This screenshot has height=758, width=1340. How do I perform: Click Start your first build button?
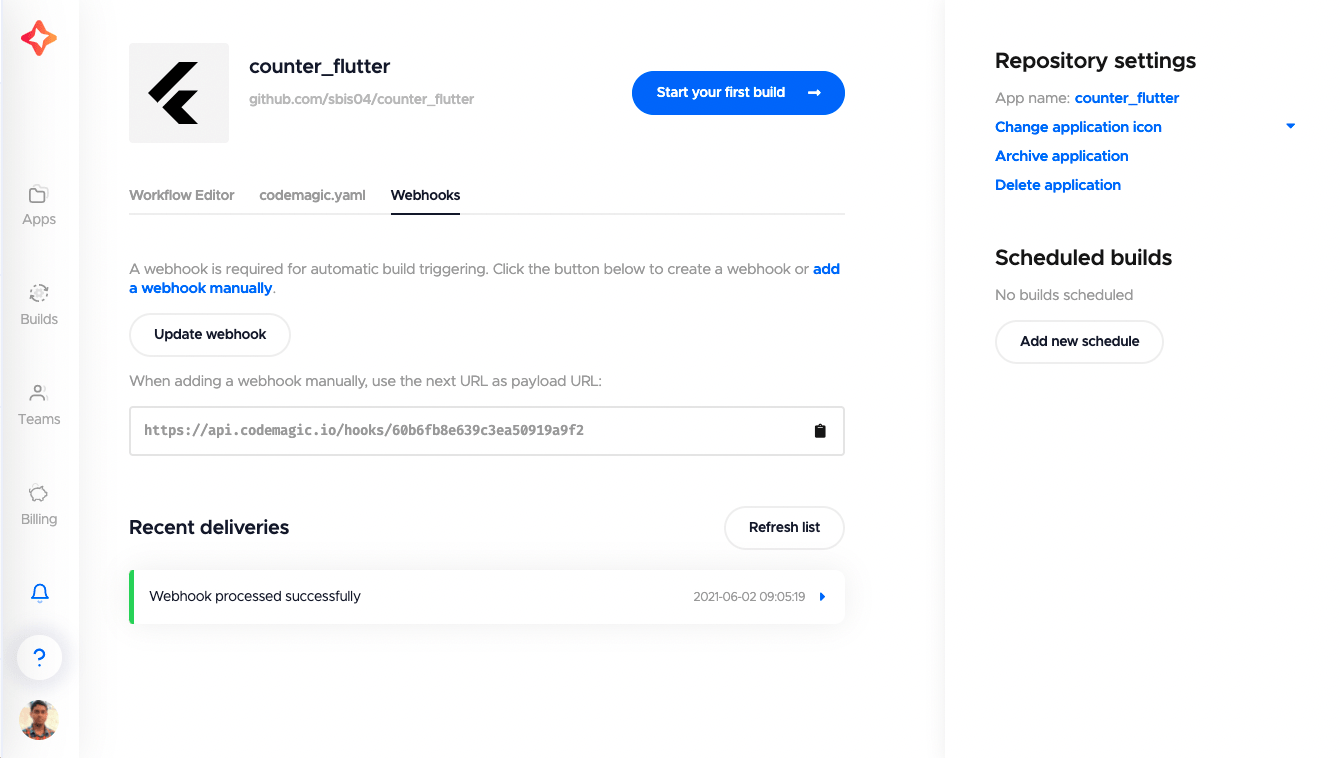[738, 93]
